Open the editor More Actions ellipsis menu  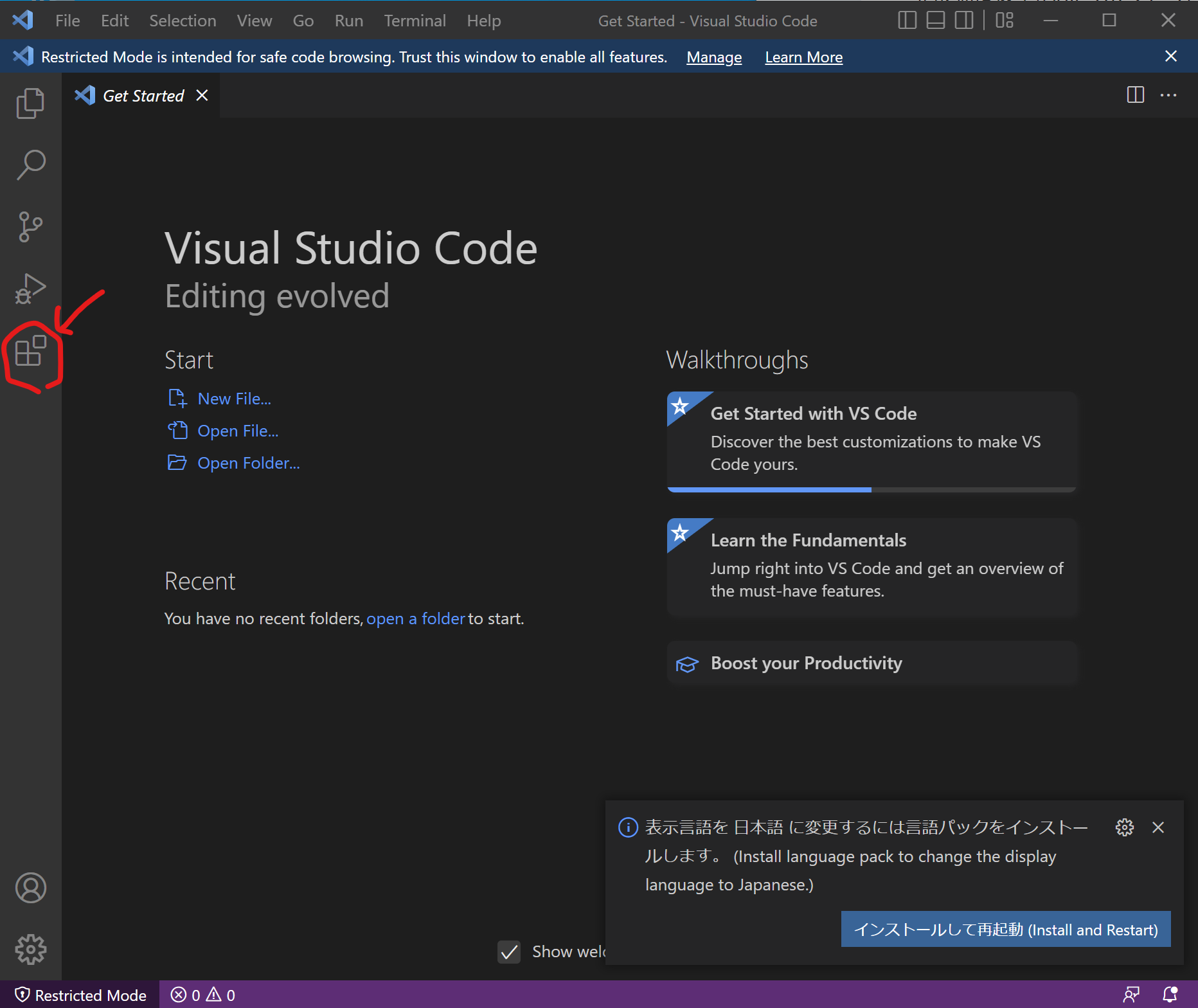[1168, 96]
